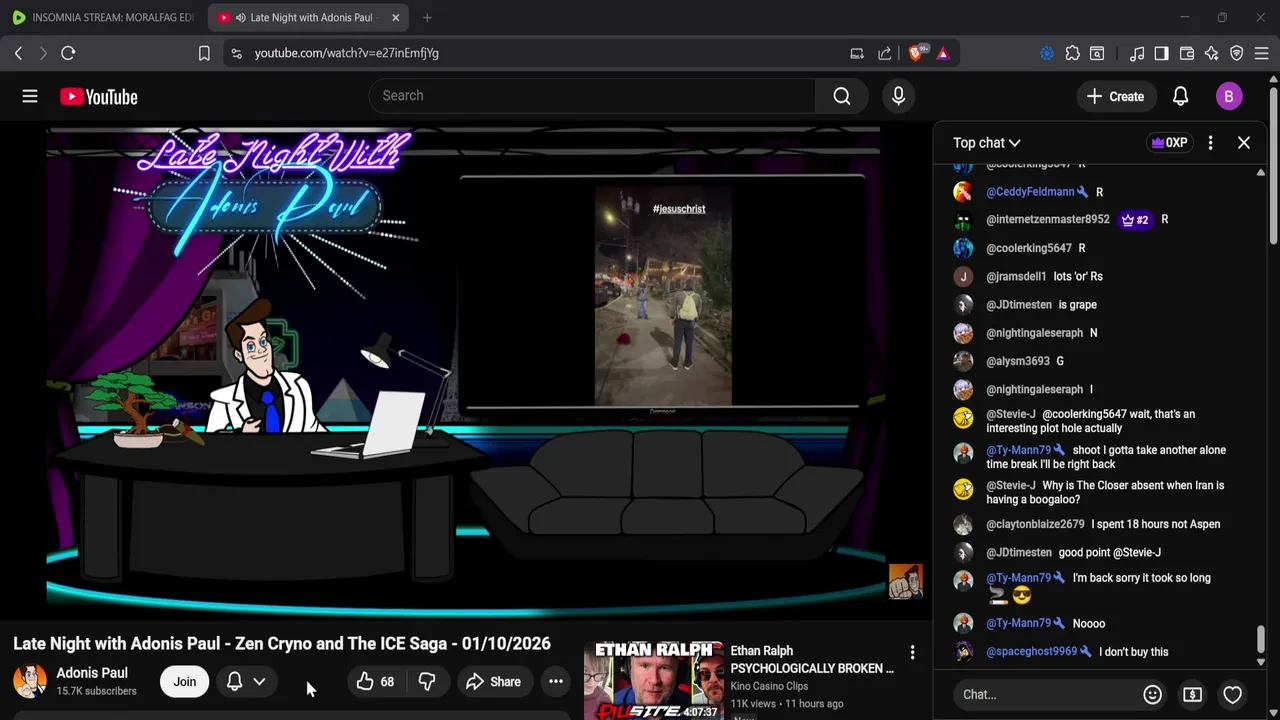Open Brave Leo AI sparkle icon

tap(1212, 53)
